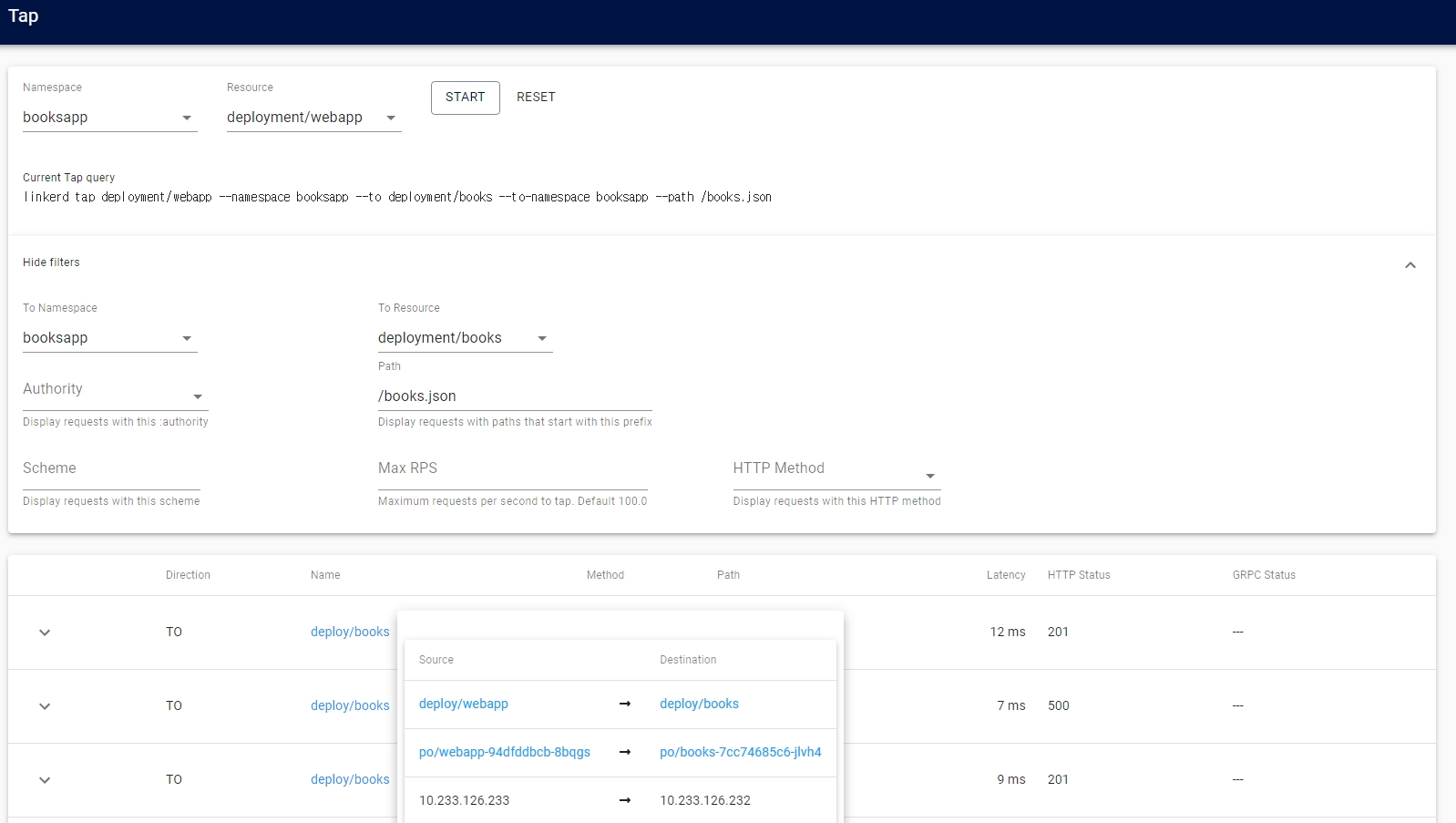Open the po/webapp-94dfddbcb-8bqgs pod link
The height and width of the screenshot is (823, 1456).
tap(505, 752)
